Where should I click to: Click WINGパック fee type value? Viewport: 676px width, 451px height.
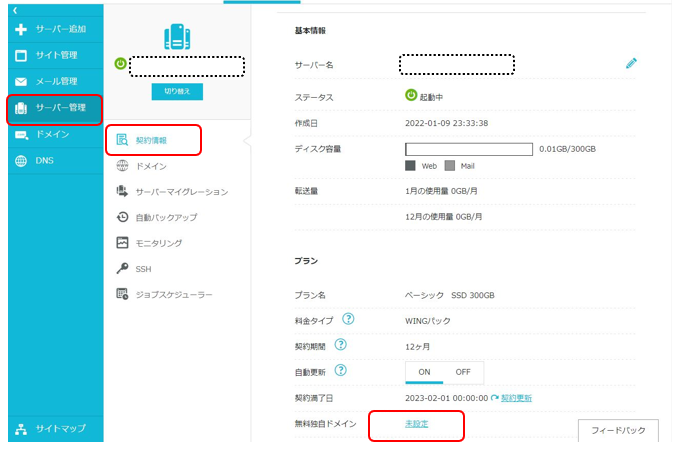coord(428,321)
